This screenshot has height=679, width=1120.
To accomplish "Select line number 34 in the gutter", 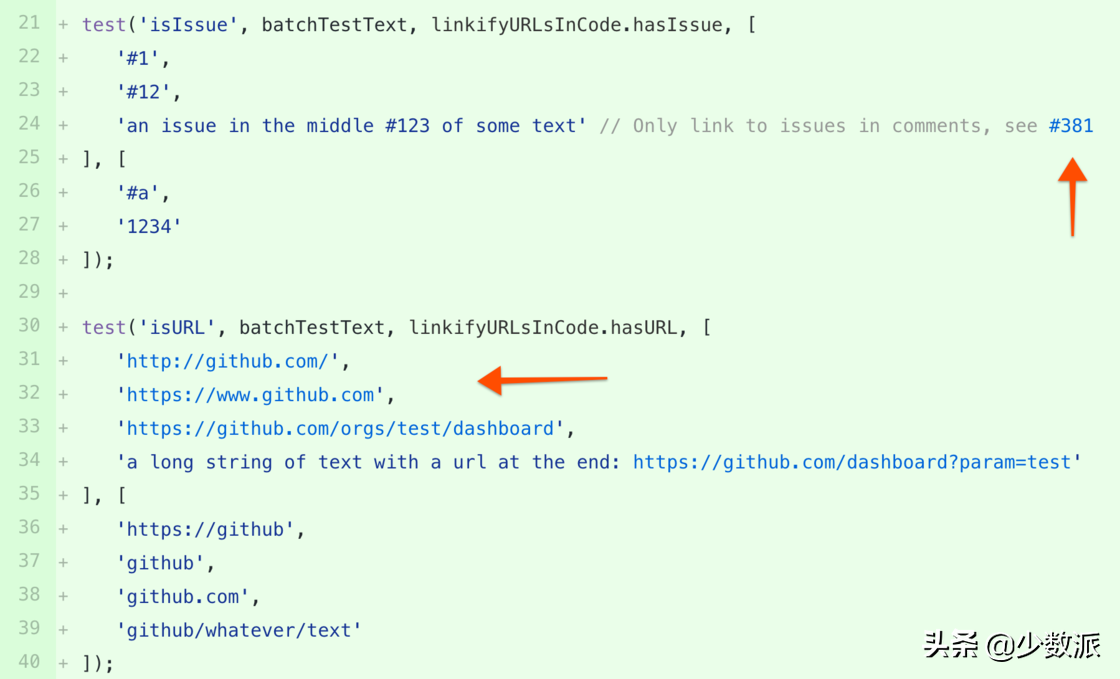I will [29, 460].
